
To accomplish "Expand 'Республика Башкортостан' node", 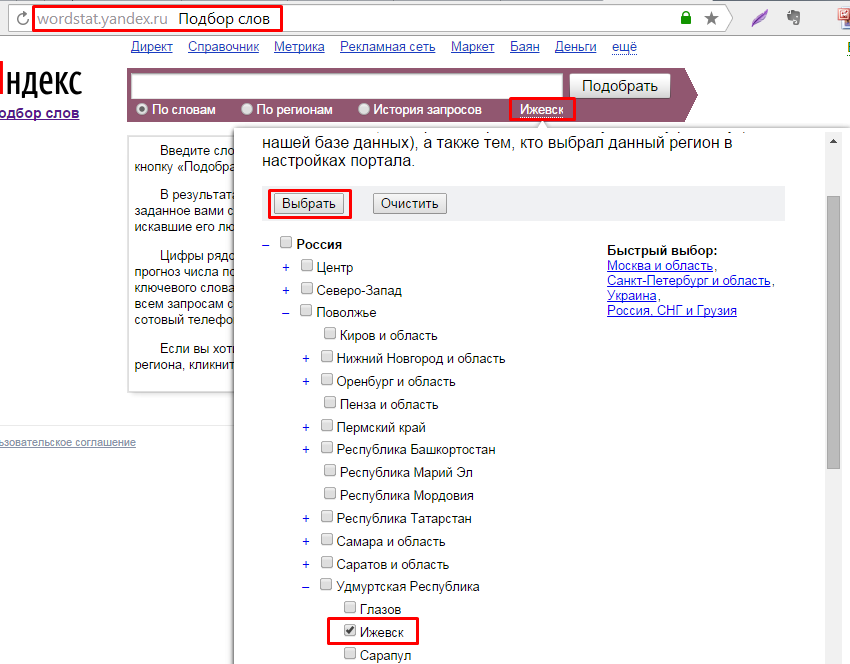I will click(306, 450).
